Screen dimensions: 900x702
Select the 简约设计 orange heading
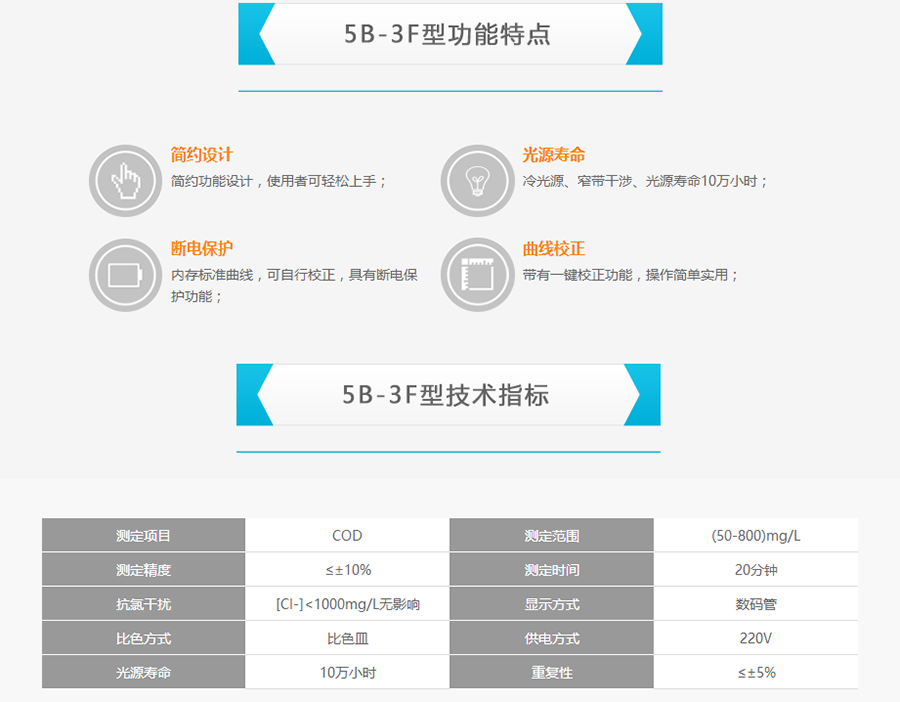coord(202,155)
